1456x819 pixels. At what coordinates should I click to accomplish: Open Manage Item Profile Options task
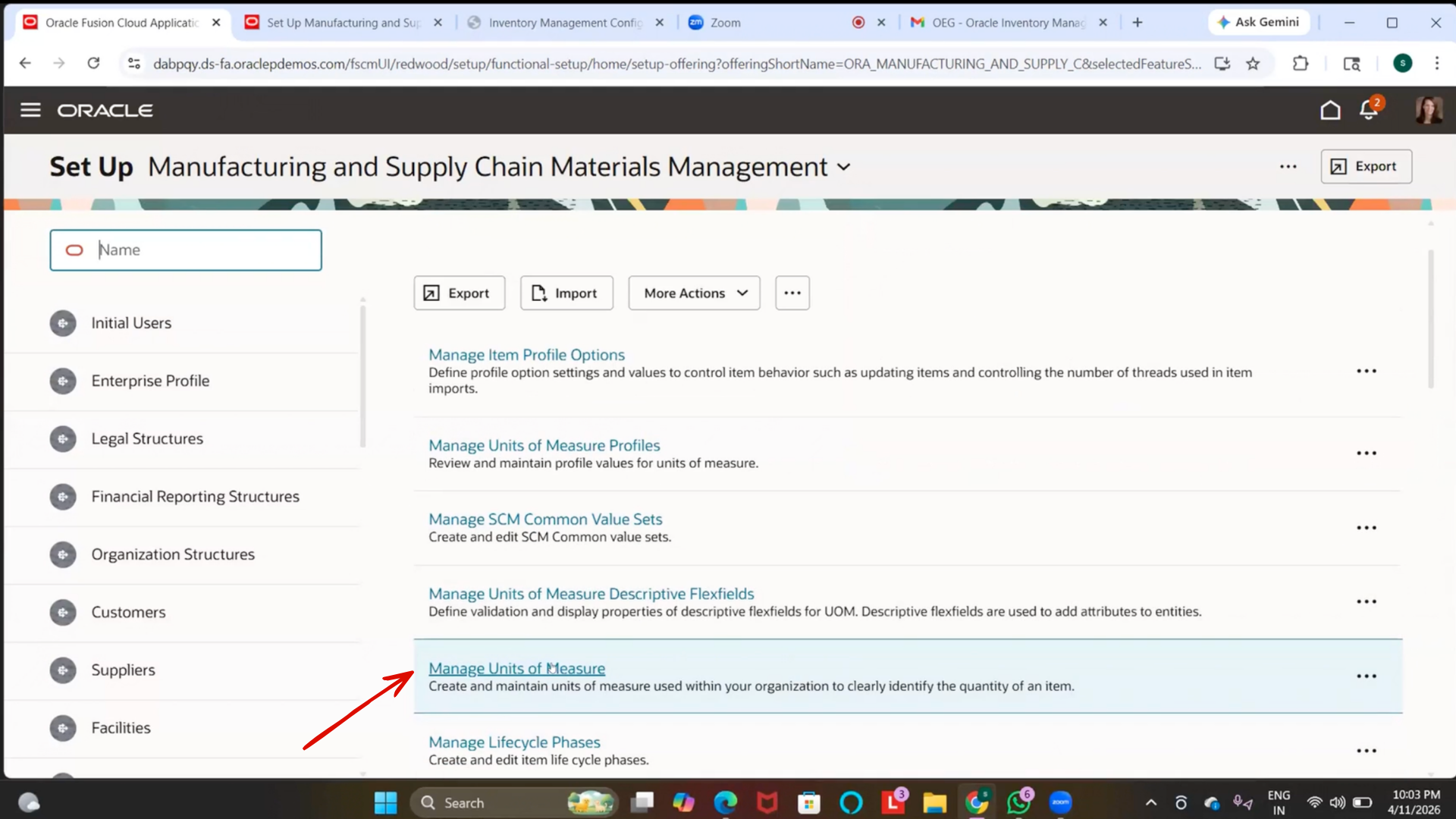526,355
